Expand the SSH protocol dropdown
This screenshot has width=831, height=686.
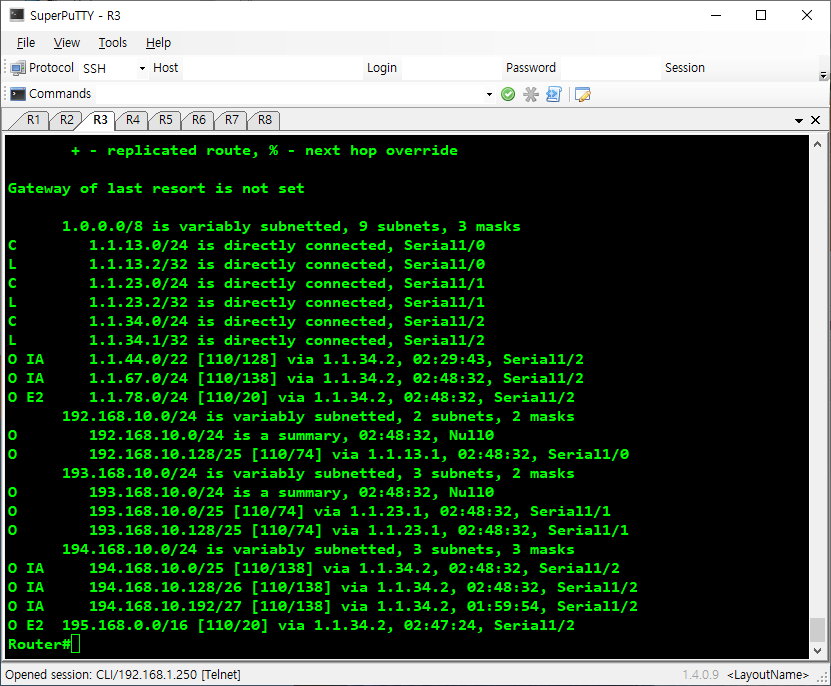[142, 68]
